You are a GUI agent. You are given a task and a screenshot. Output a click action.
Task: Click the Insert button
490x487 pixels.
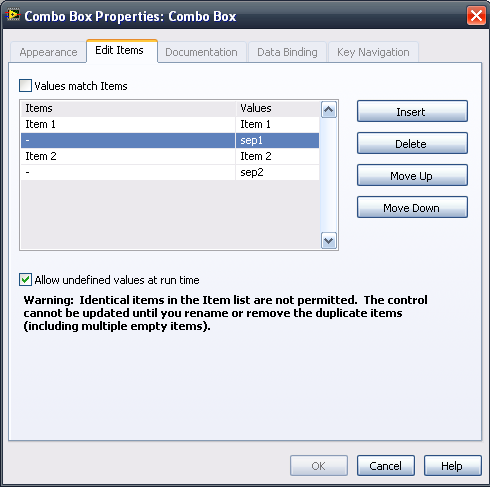[x=412, y=111]
